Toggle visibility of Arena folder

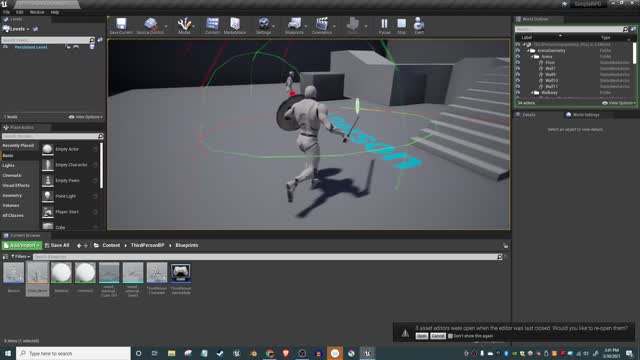click(518, 57)
